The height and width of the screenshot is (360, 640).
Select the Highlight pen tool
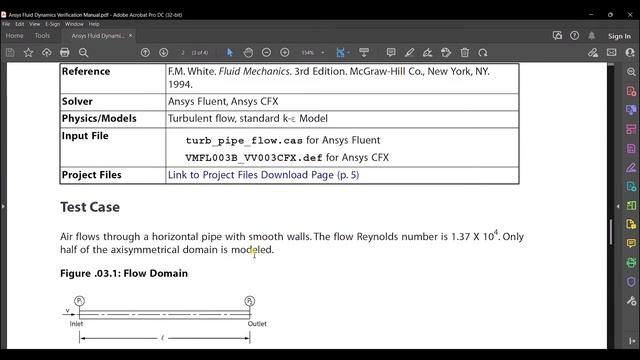(x=409, y=53)
